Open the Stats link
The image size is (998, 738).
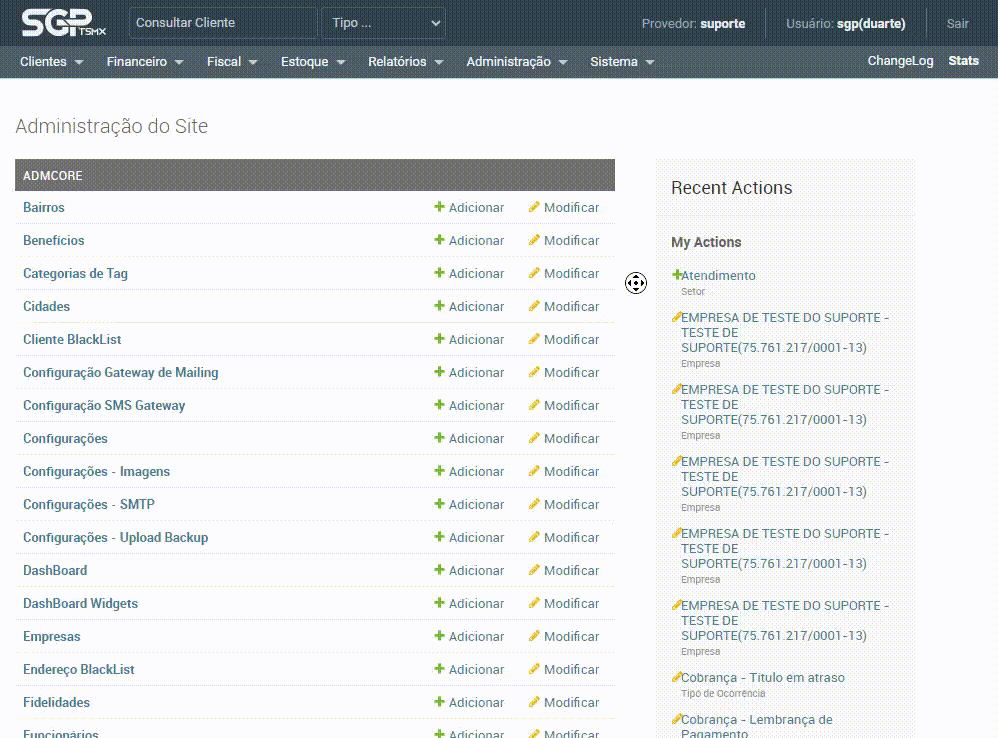coord(963,61)
